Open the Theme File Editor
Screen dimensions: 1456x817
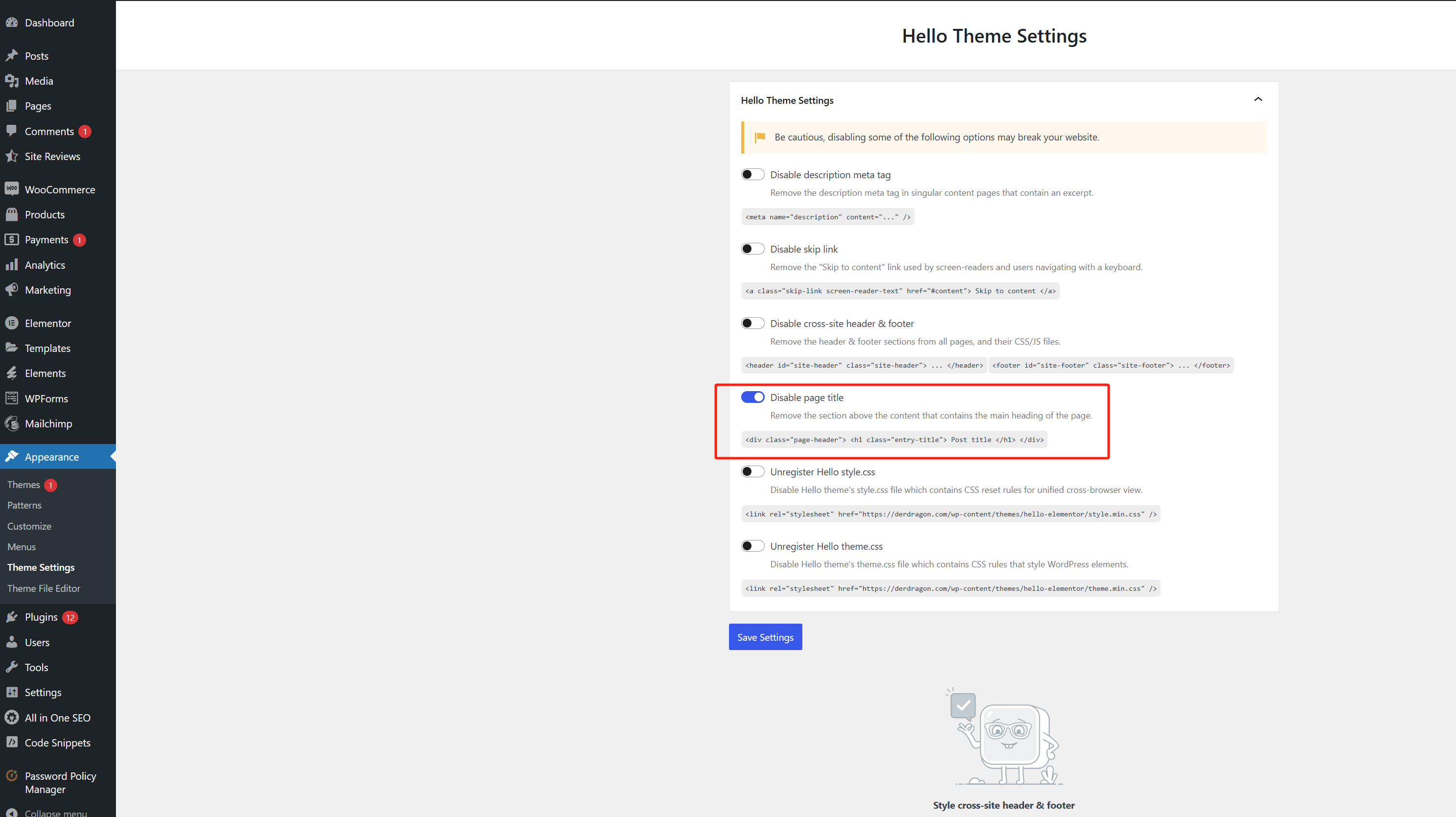(44, 588)
